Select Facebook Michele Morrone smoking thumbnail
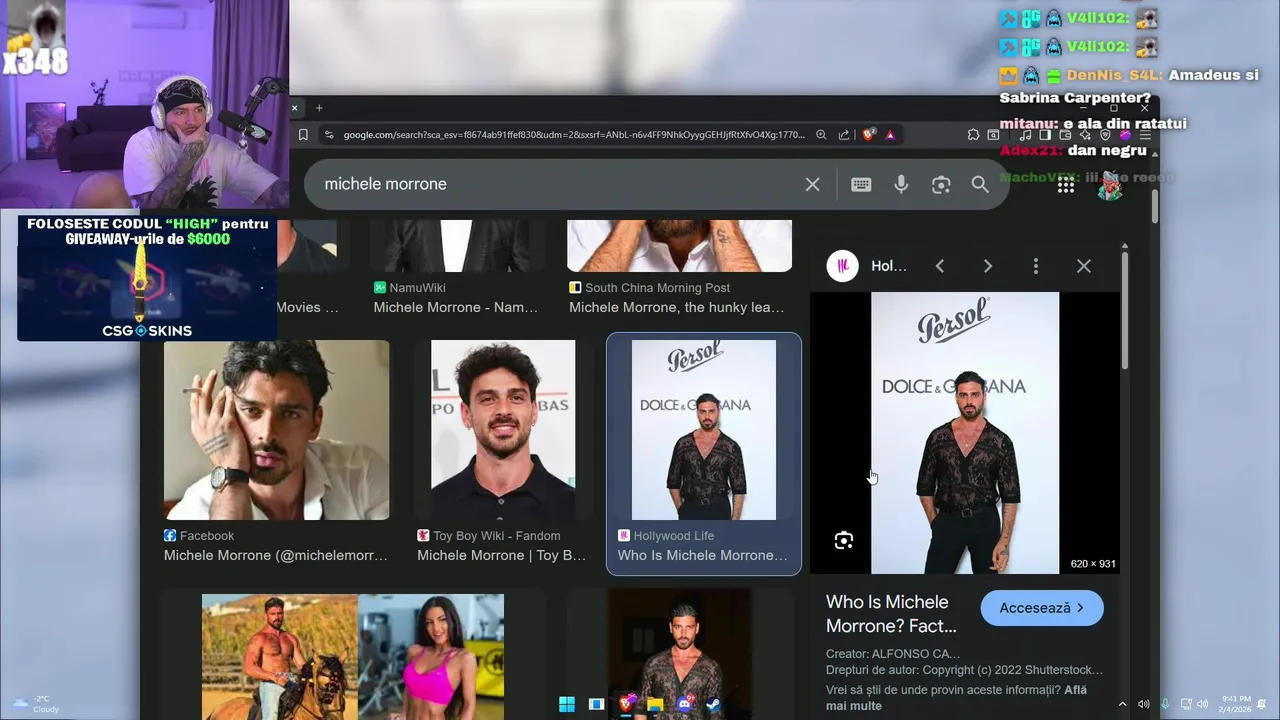The image size is (1280, 720). [276, 430]
